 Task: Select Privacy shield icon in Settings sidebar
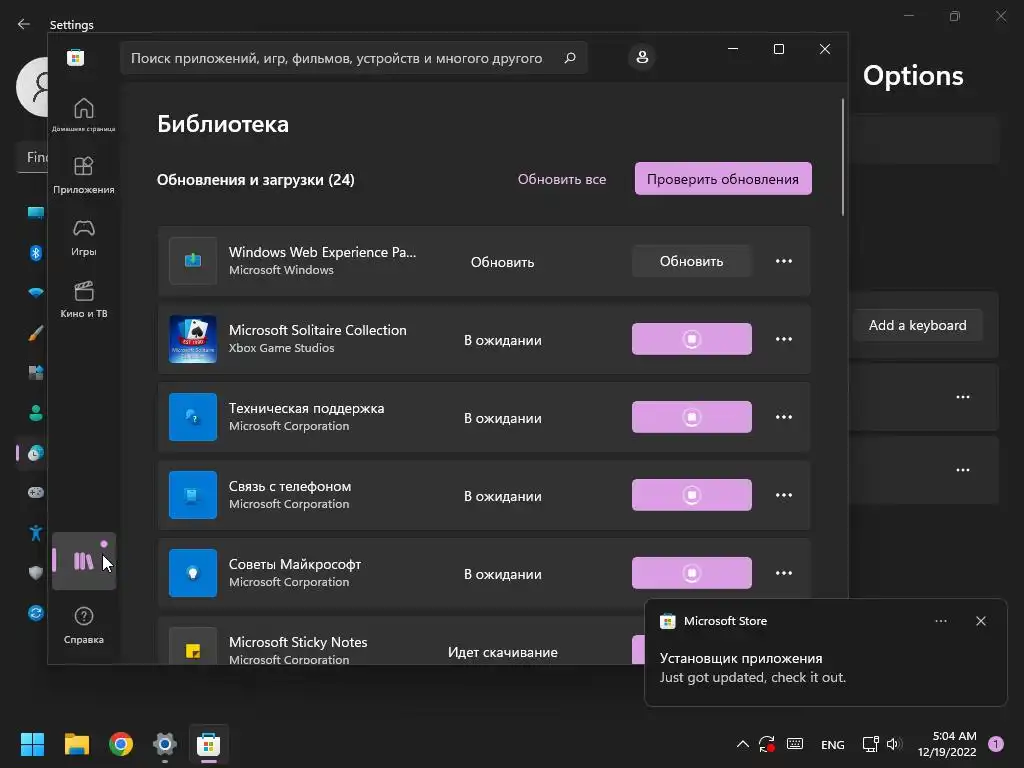(36, 573)
